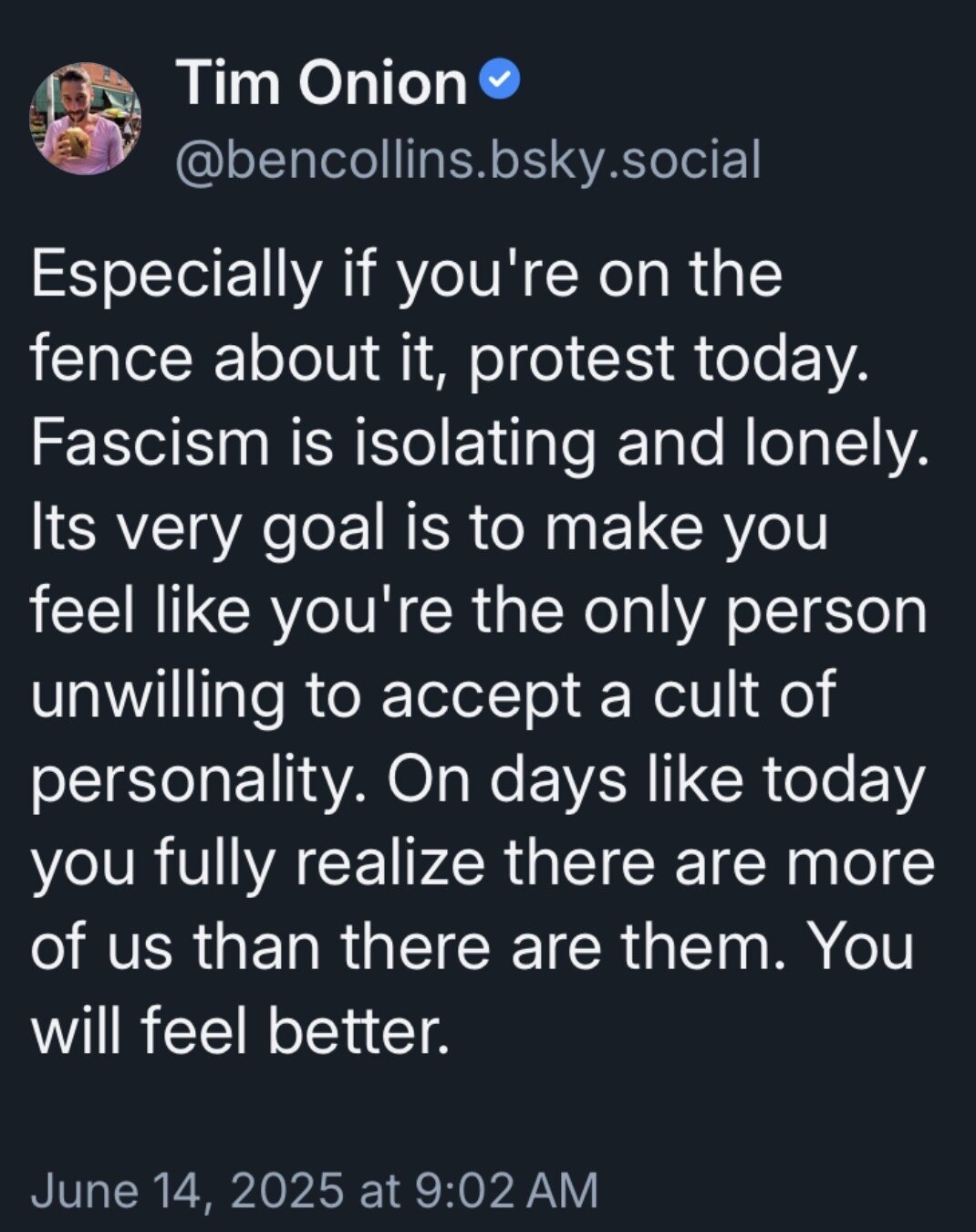Select the @bencollins.bsky.social handle
This screenshot has width=976, height=1232.
tap(468, 160)
